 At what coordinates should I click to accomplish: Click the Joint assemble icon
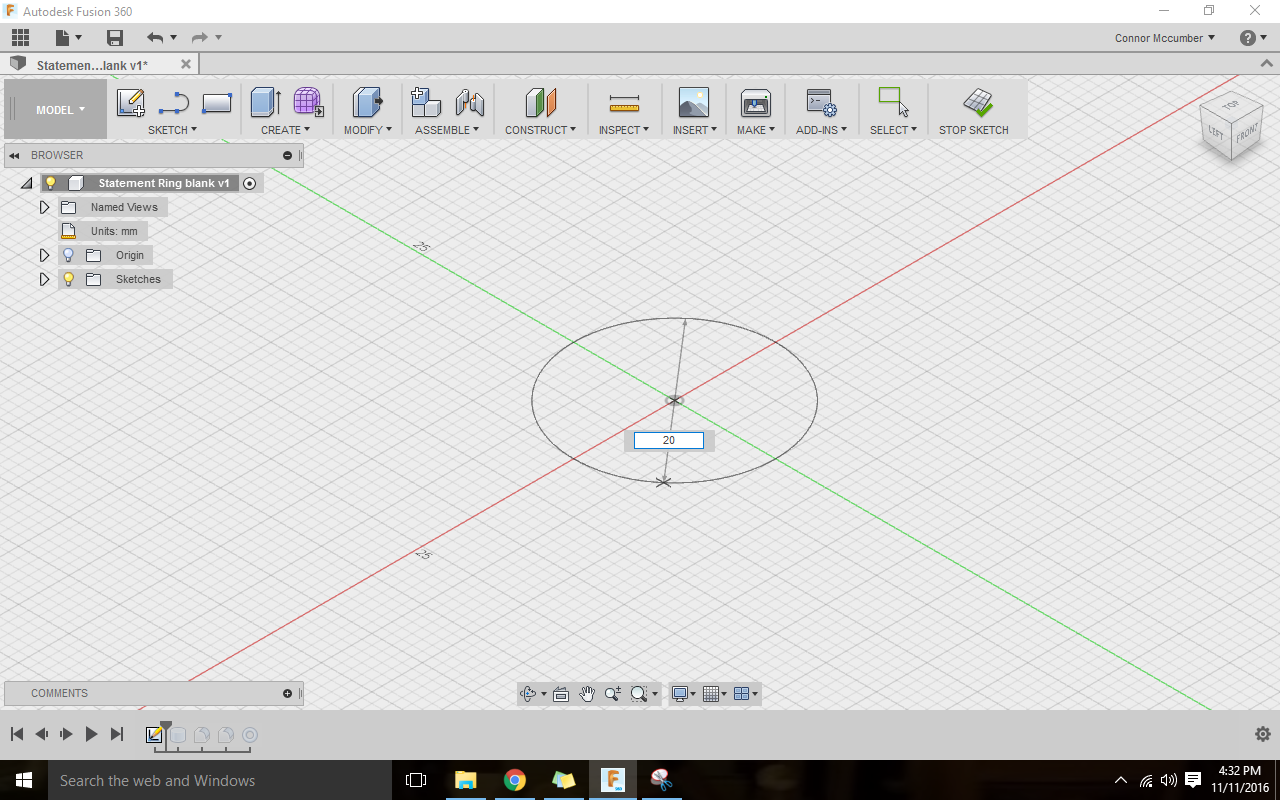pyautogui.click(x=469, y=102)
